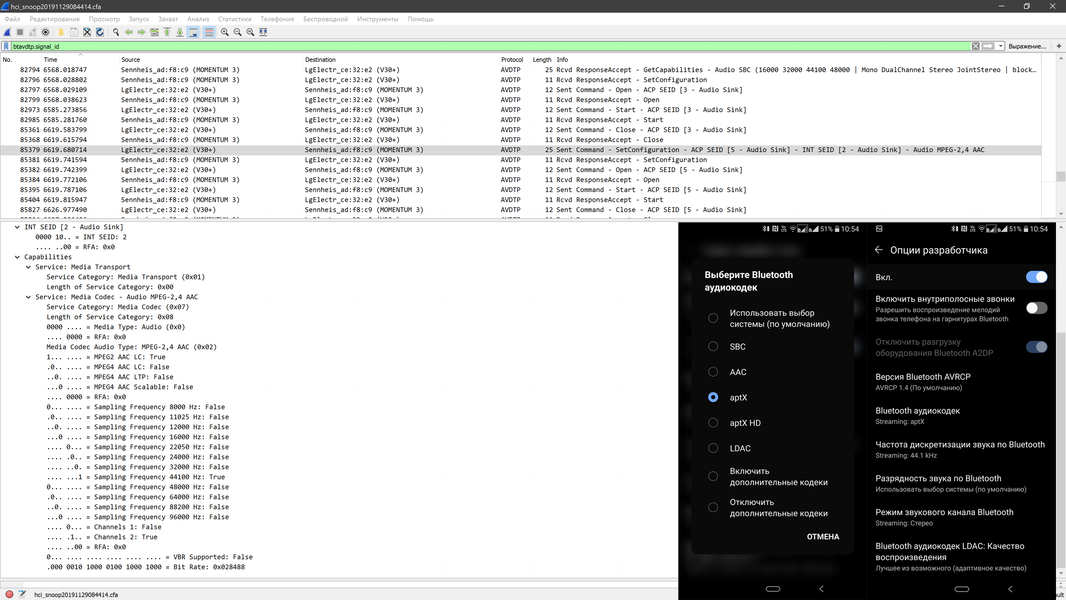Open the Статистика menu
Image resolution: width=1066 pixels, height=600 pixels.
pyautogui.click(x=235, y=19)
